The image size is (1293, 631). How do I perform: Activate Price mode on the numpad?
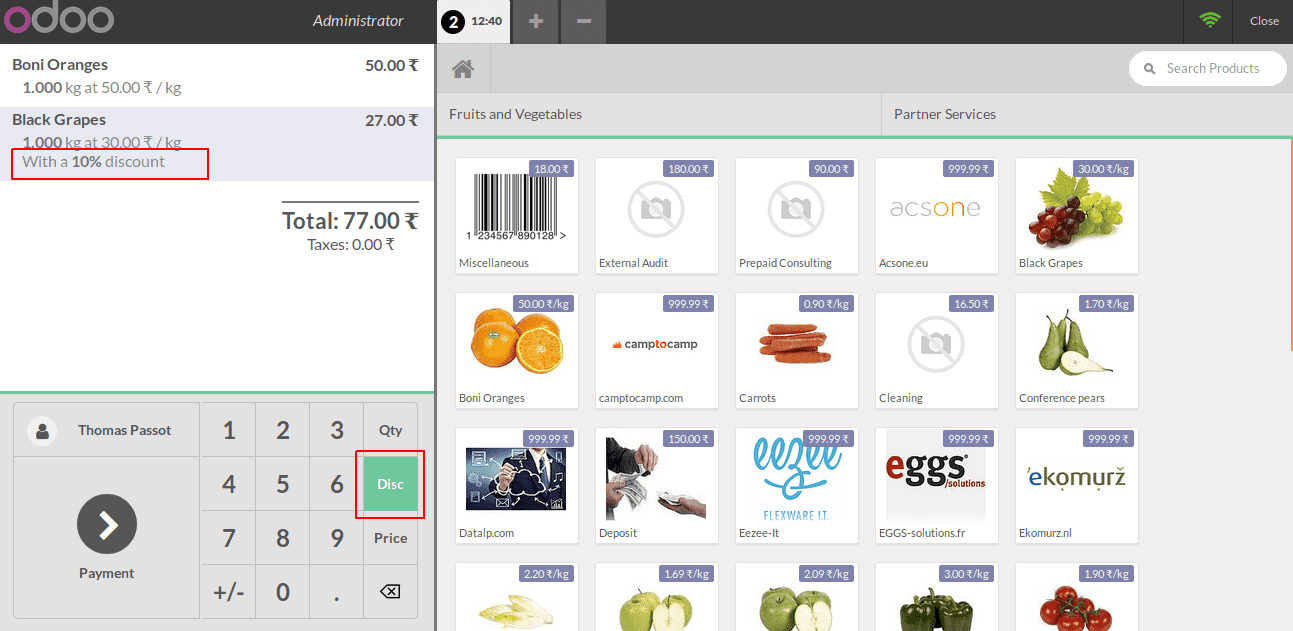390,538
